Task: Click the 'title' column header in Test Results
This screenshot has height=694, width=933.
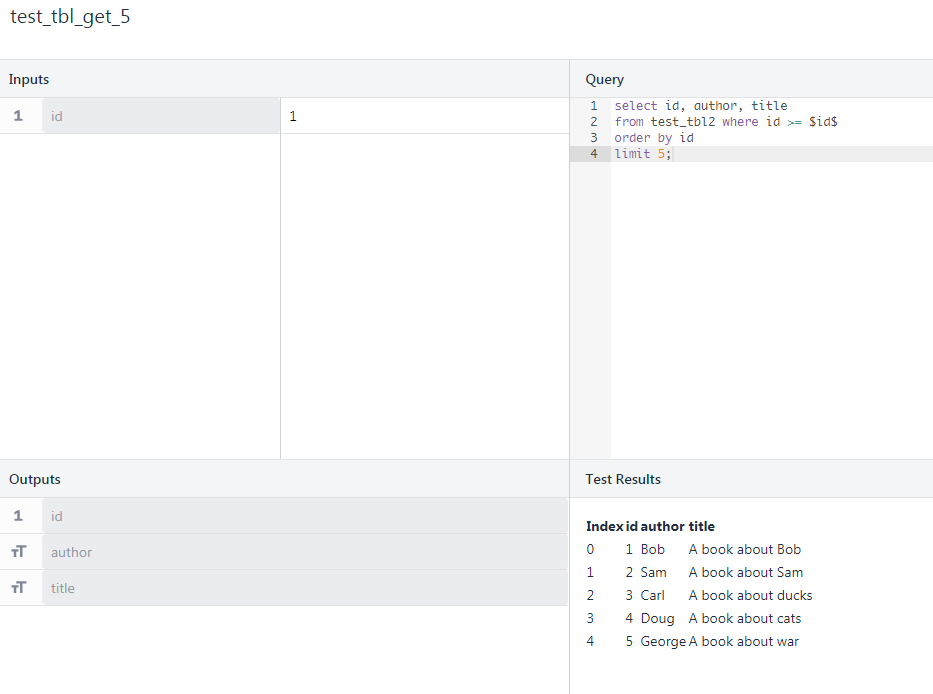Action: click(701, 526)
